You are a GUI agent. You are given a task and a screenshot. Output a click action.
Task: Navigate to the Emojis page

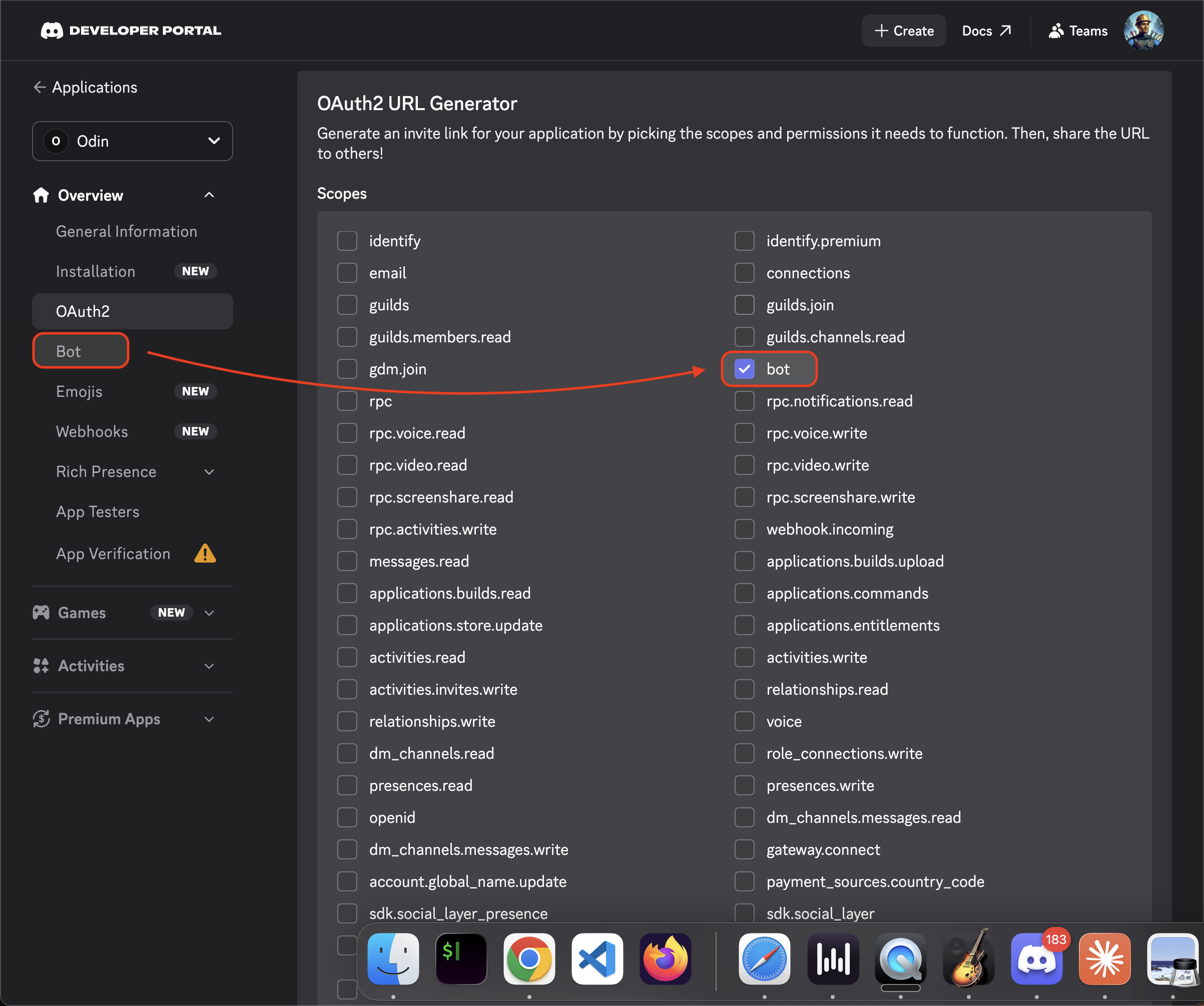79,391
